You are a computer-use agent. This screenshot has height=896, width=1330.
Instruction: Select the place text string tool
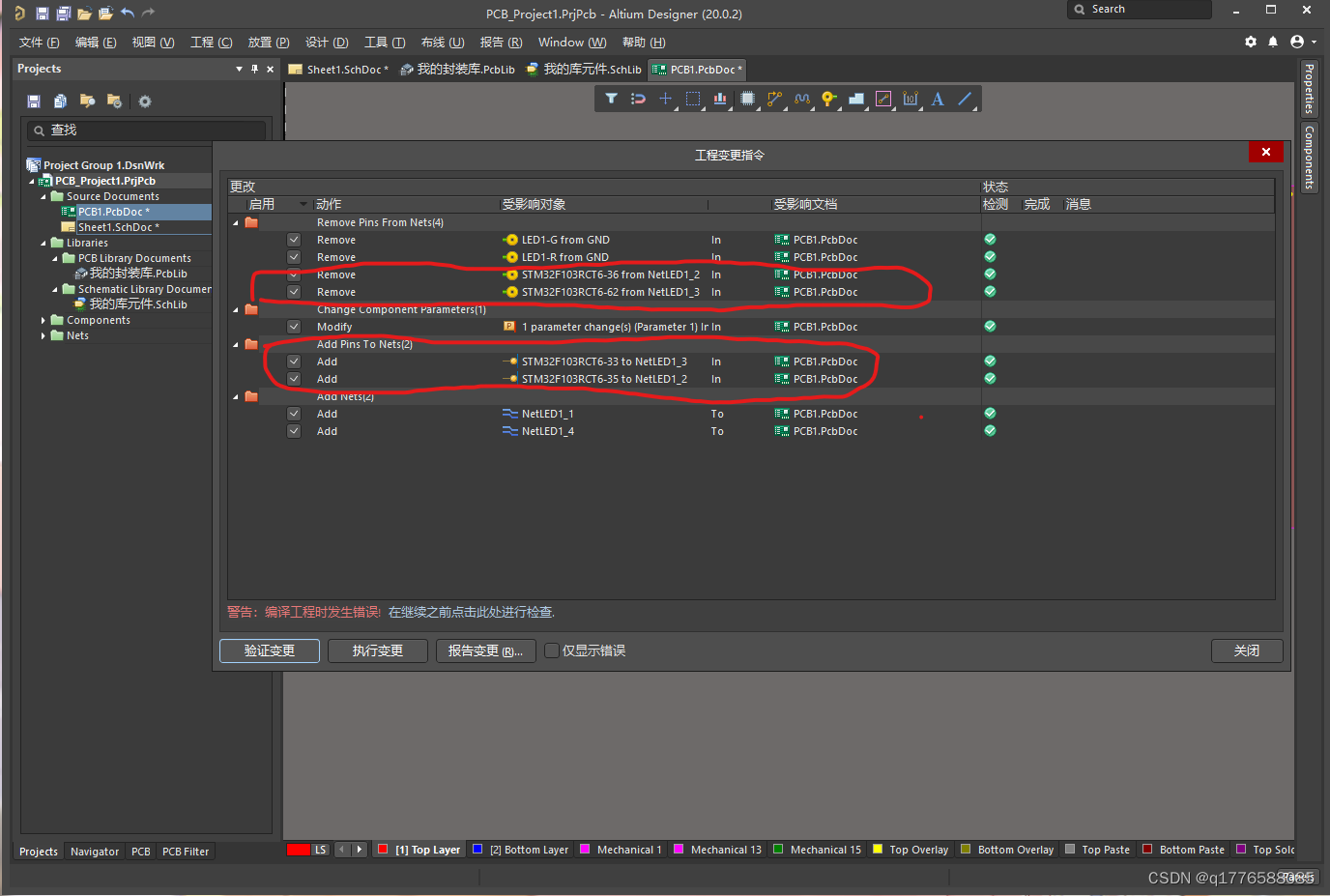[x=938, y=99]
